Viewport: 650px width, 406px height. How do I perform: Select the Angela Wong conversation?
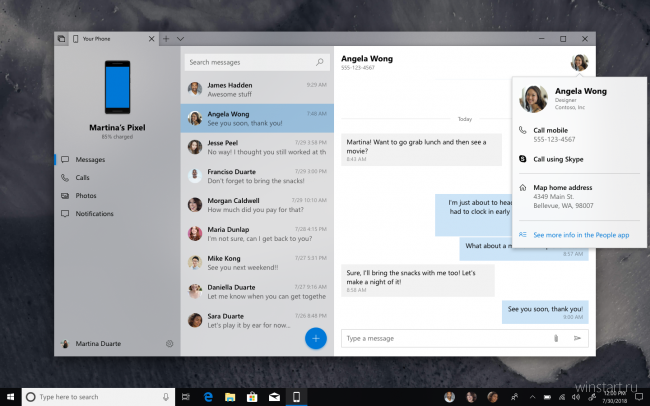coord(257,118)
